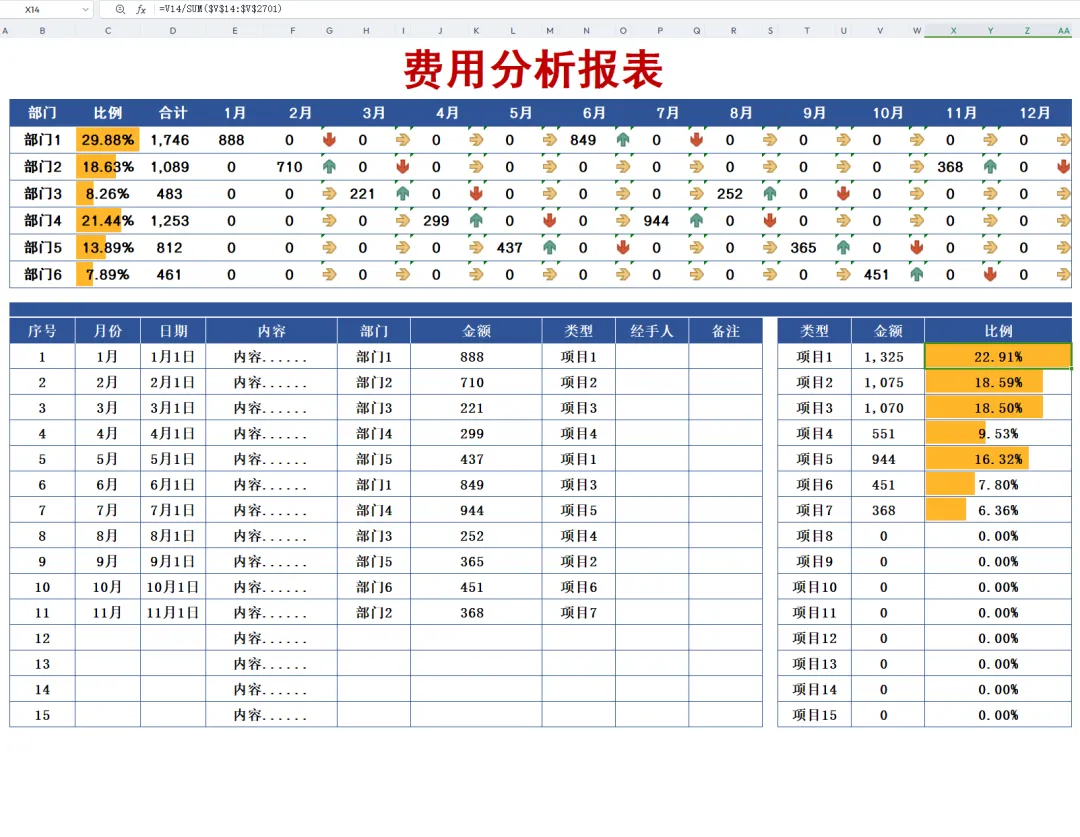Image resolution: width=1080 pixels, height=837 pixels.
Task: Click green up arrow in 部门2 row, column Y
Action: (x=990, y=167)
